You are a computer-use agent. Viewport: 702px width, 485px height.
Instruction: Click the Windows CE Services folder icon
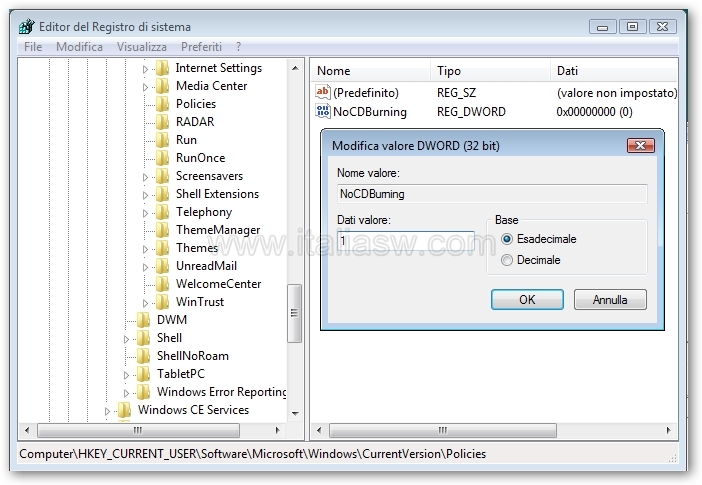pos(124,410)
